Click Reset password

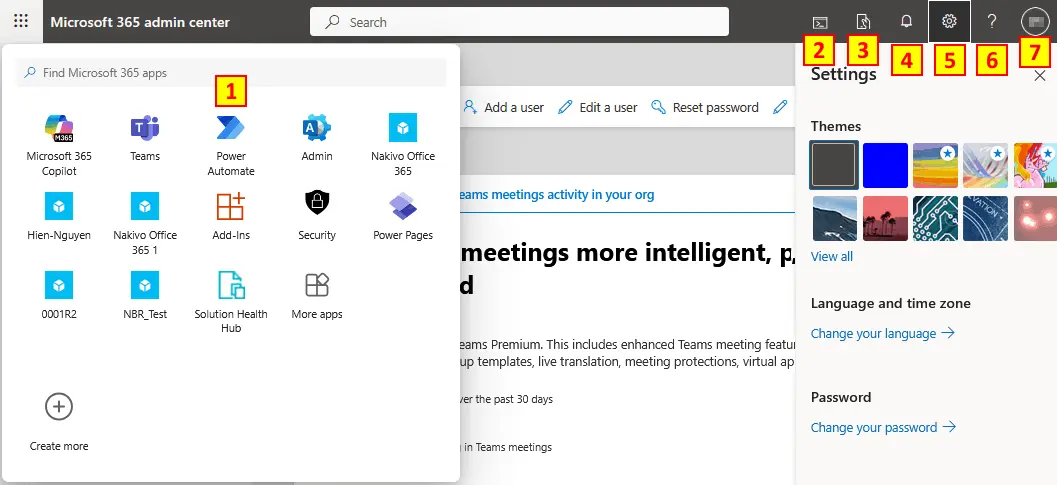(x=705, y=107)
